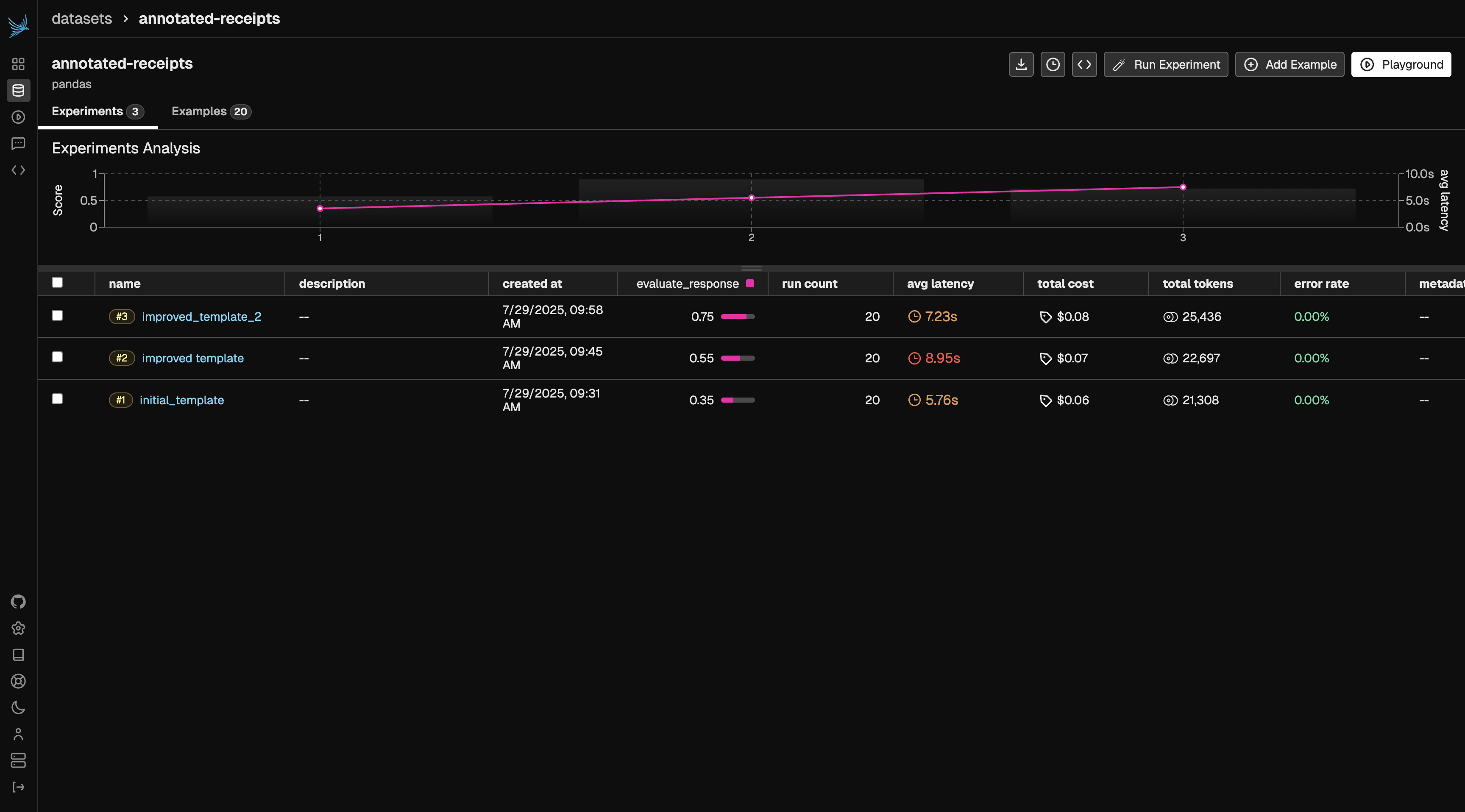This screenshot has height=812, width=1465.
Task: Toggle dark mode moon icon
Action: pos(18,707)
